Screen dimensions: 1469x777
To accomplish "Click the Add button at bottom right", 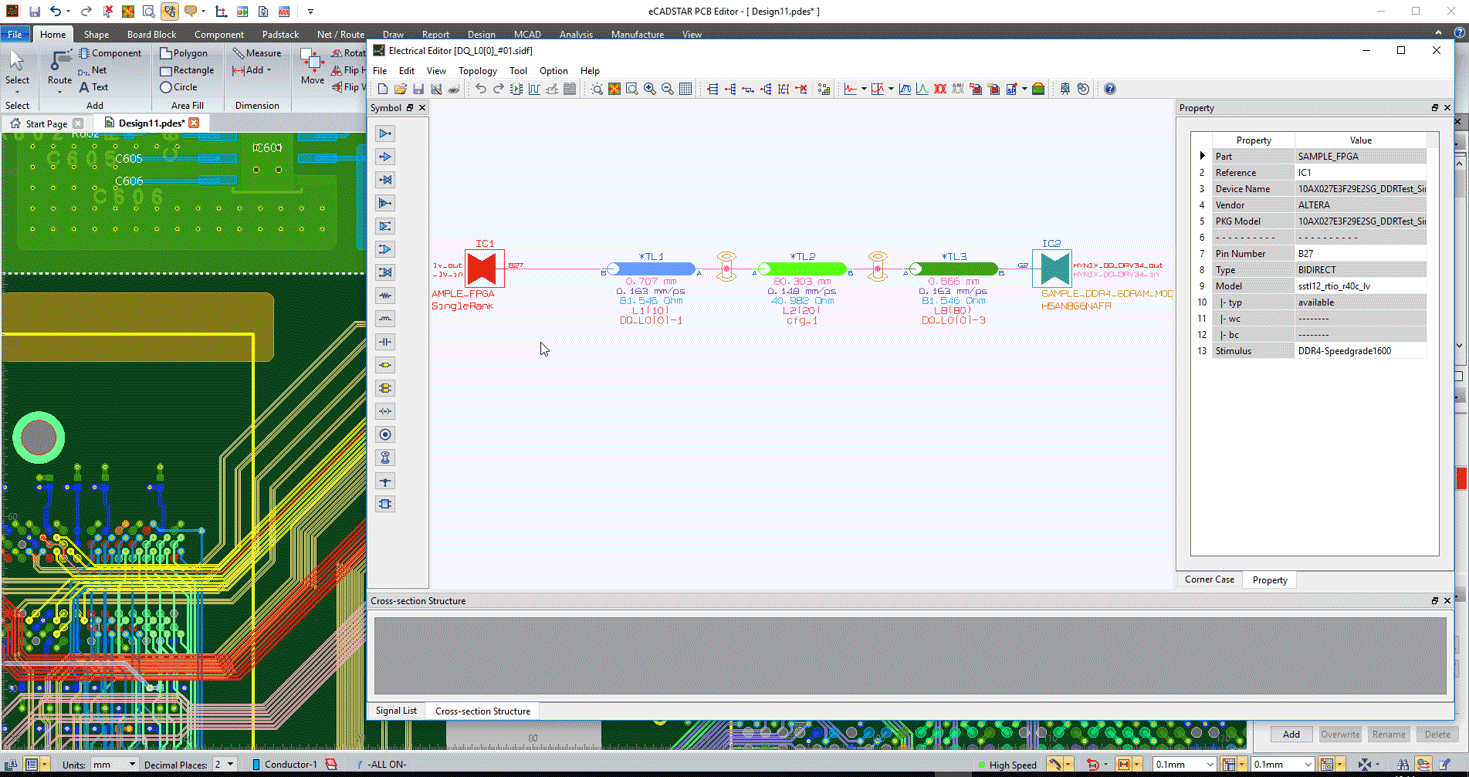I will [x=1291, y=734].
